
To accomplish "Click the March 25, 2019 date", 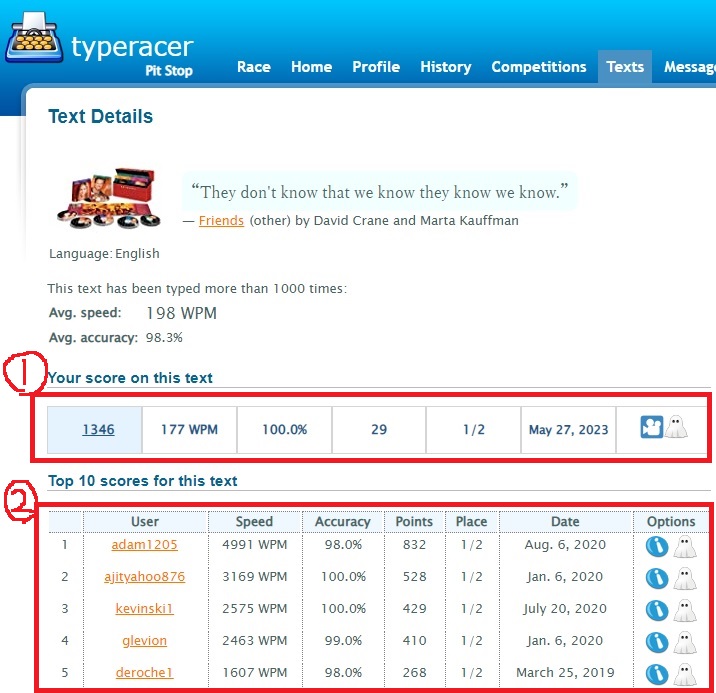I will (565, 672).
